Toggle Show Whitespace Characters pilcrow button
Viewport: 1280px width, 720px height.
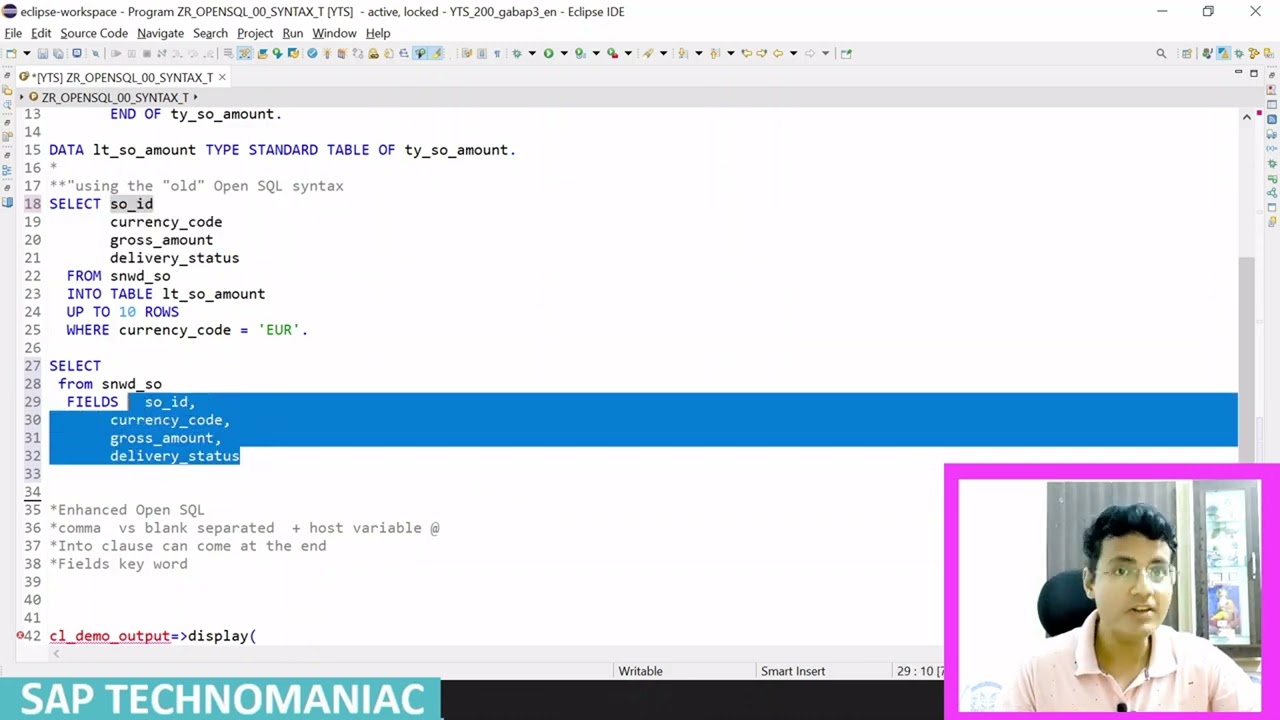coord(497,53)
